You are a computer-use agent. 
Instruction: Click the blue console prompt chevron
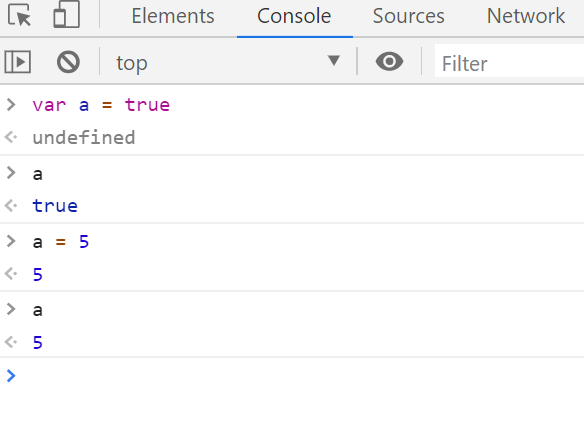point(11,376)
